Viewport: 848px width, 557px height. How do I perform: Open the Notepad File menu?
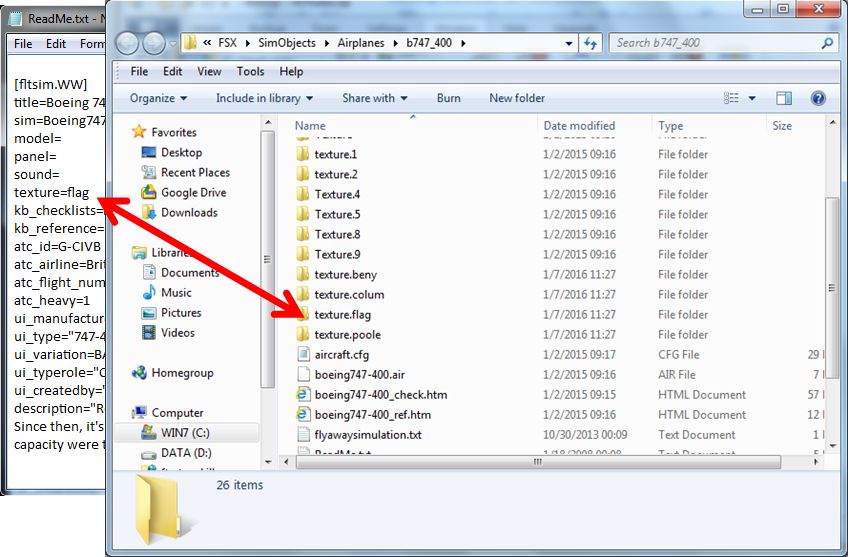[x=23, y=44]
